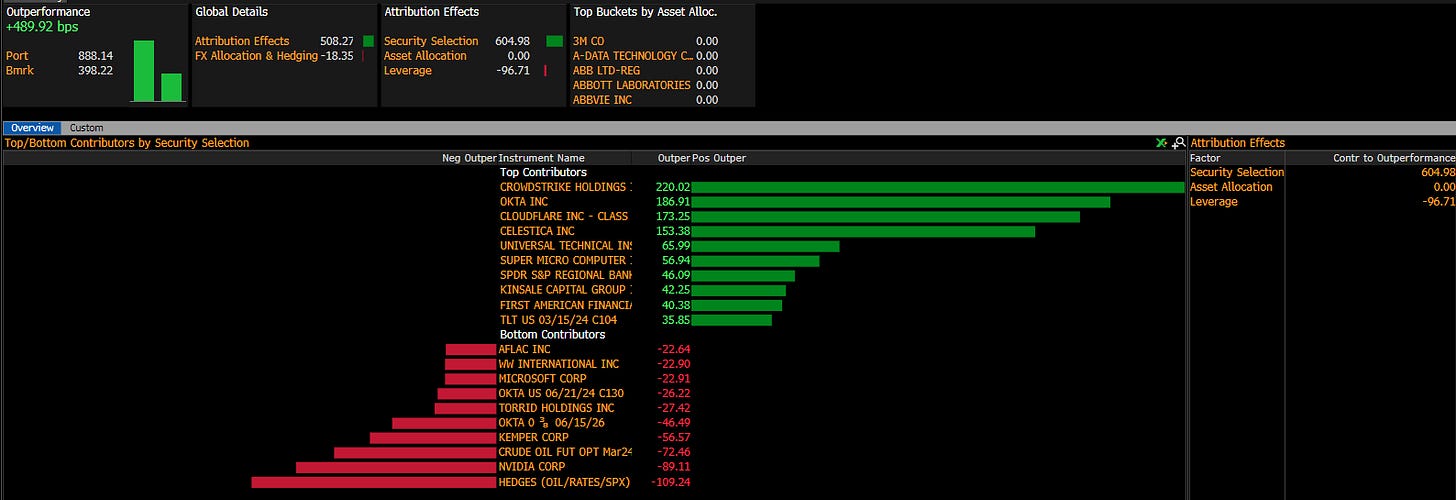The width and height of the screenshot is (1456, 500).
Task: Click Contr to Outperformance column header
Action: [x=1393, y=158]
